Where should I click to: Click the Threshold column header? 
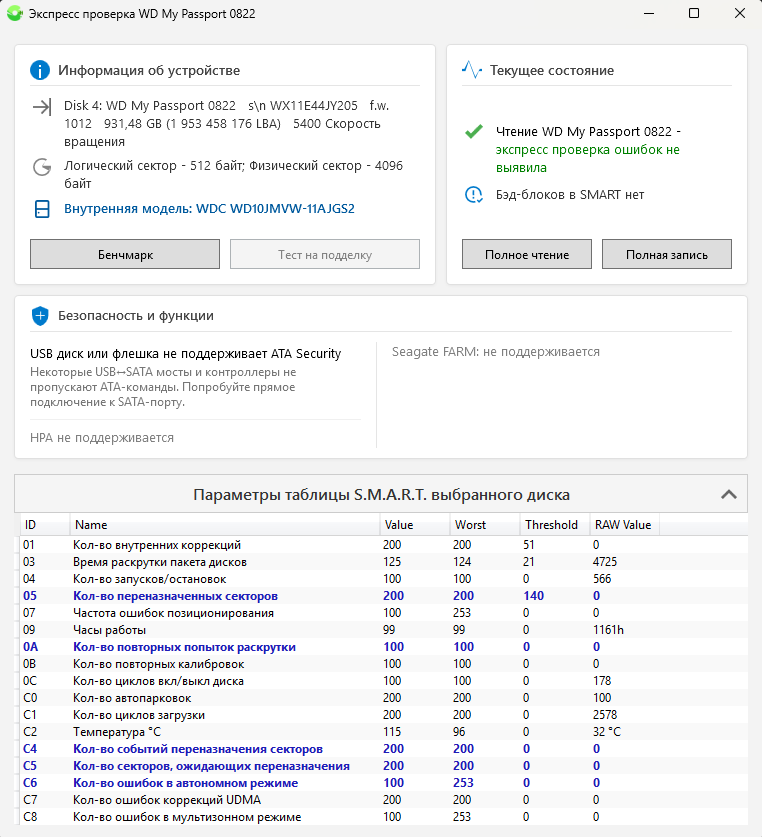[551, 525]
